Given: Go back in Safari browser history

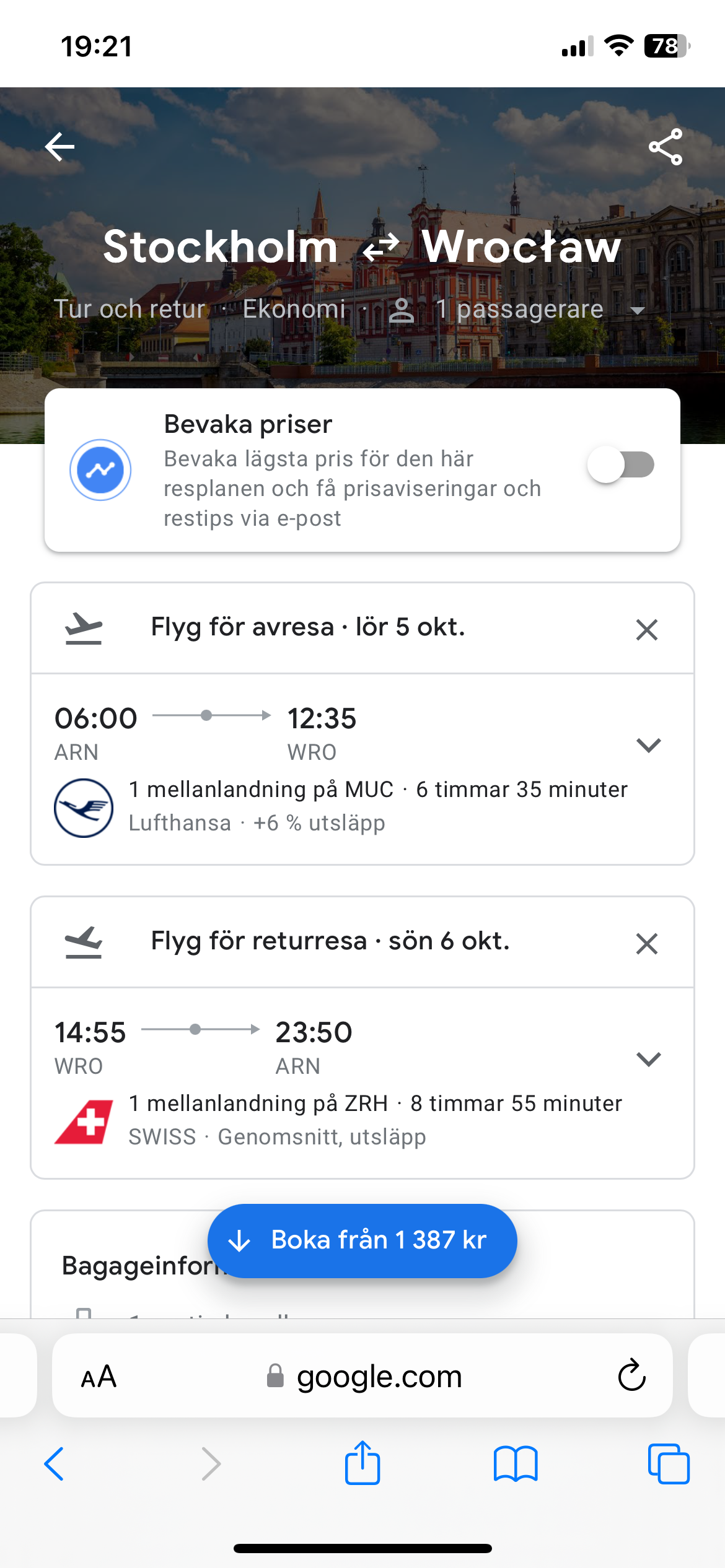Looking at the screenshot, I should (x=54, y=1464).
